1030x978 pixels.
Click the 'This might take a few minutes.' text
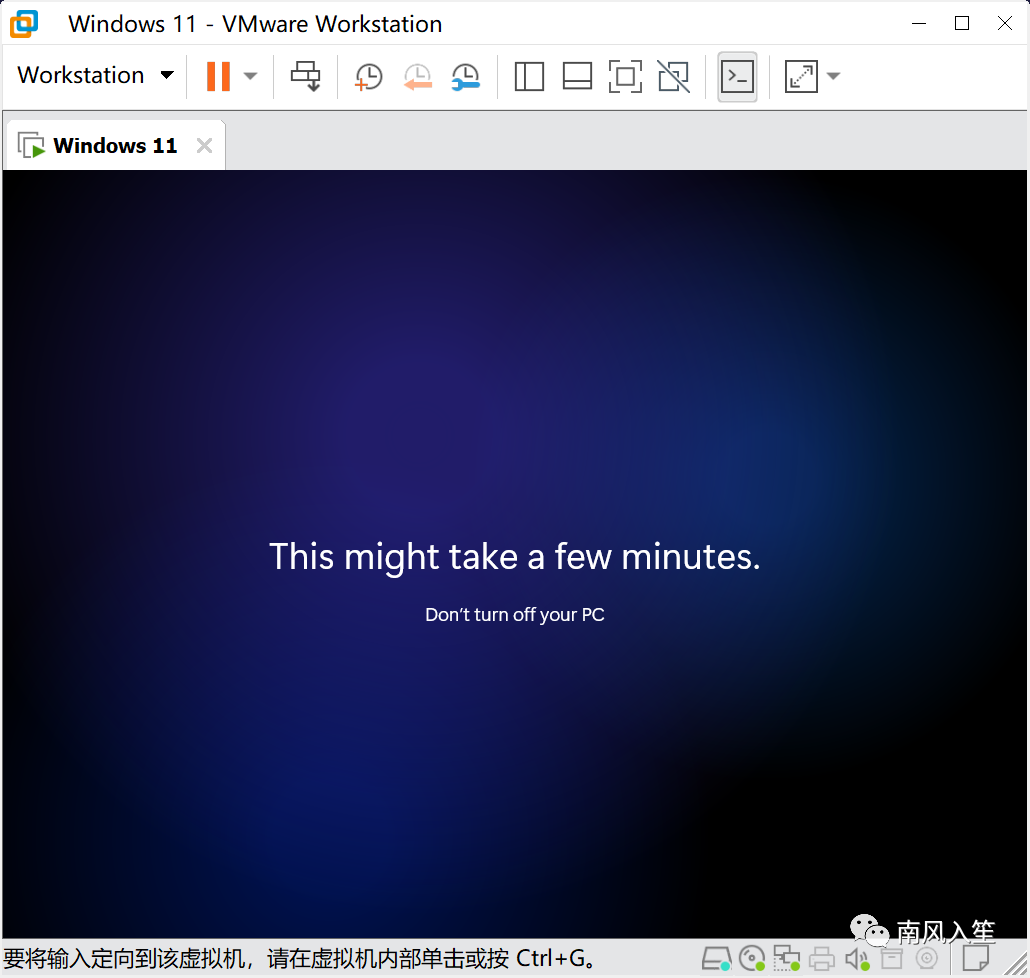[514, 557]
